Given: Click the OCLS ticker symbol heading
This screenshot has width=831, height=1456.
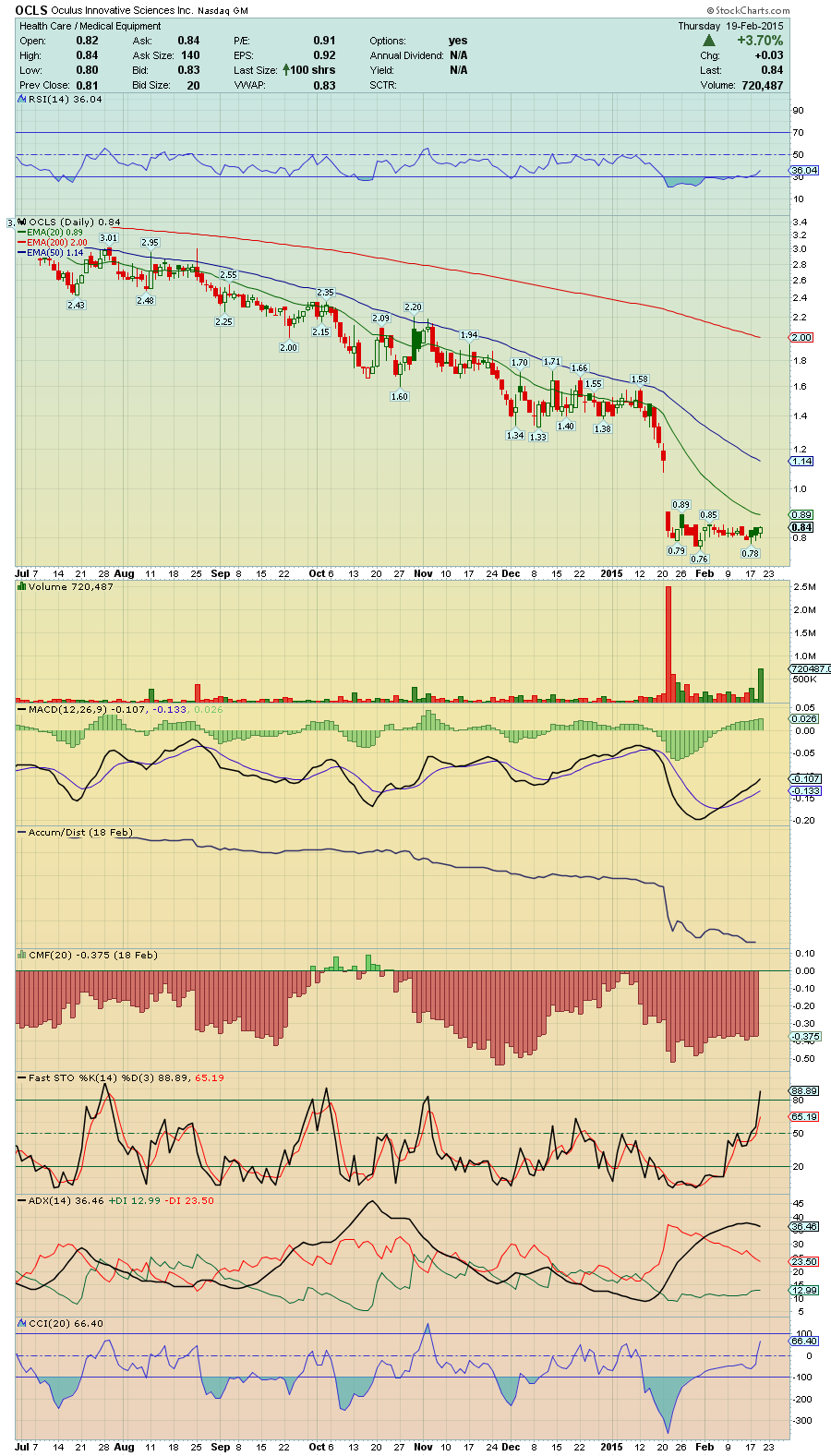Looking at the screenshot, I should [x=31, y=10].
